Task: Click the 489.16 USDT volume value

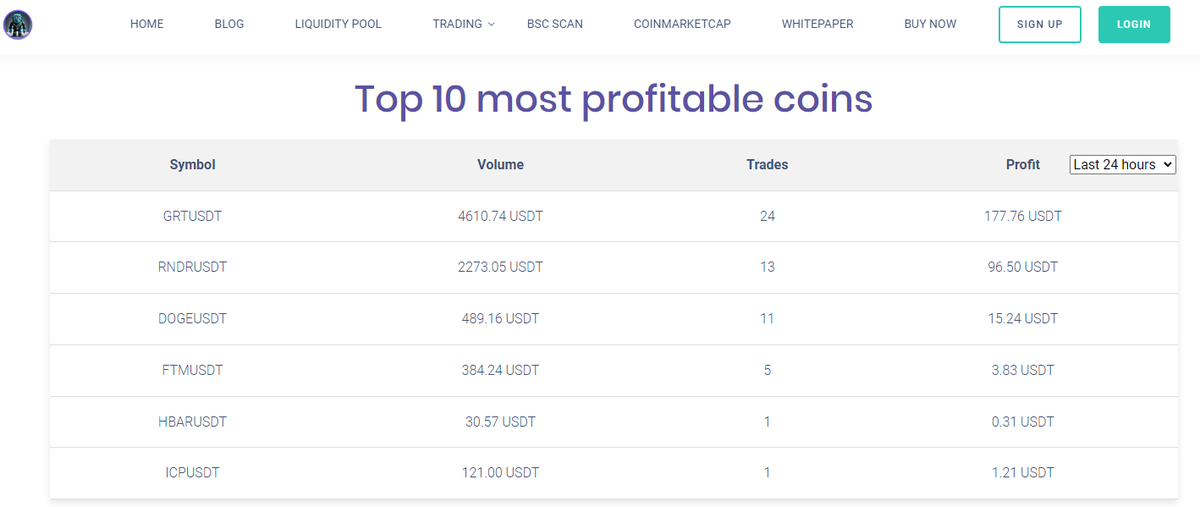Action: point(500,319)
